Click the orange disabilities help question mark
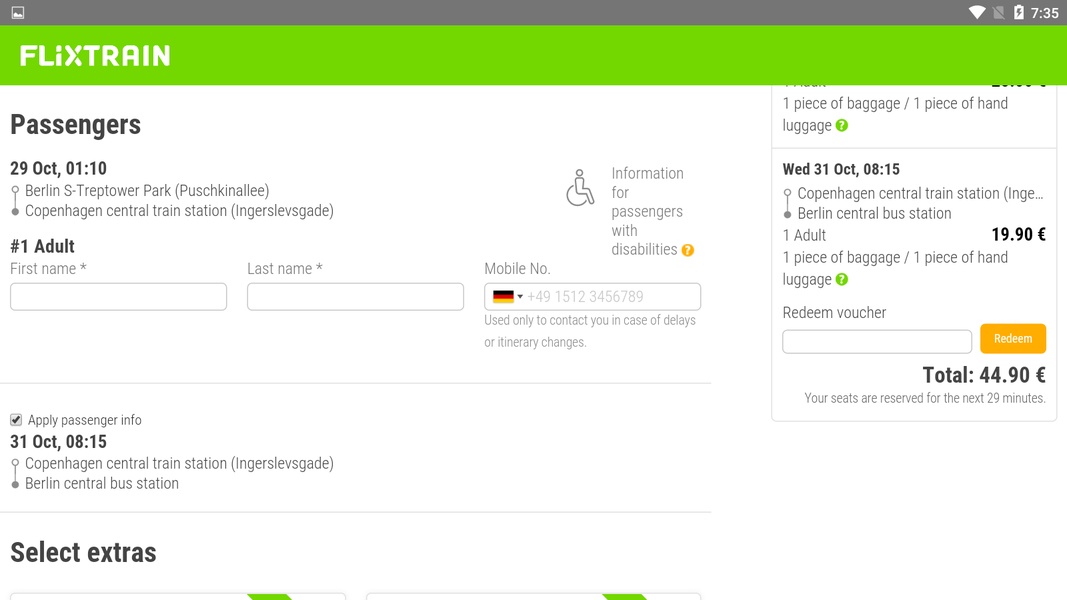This screenshot has width=1067, height=600. 688,250
